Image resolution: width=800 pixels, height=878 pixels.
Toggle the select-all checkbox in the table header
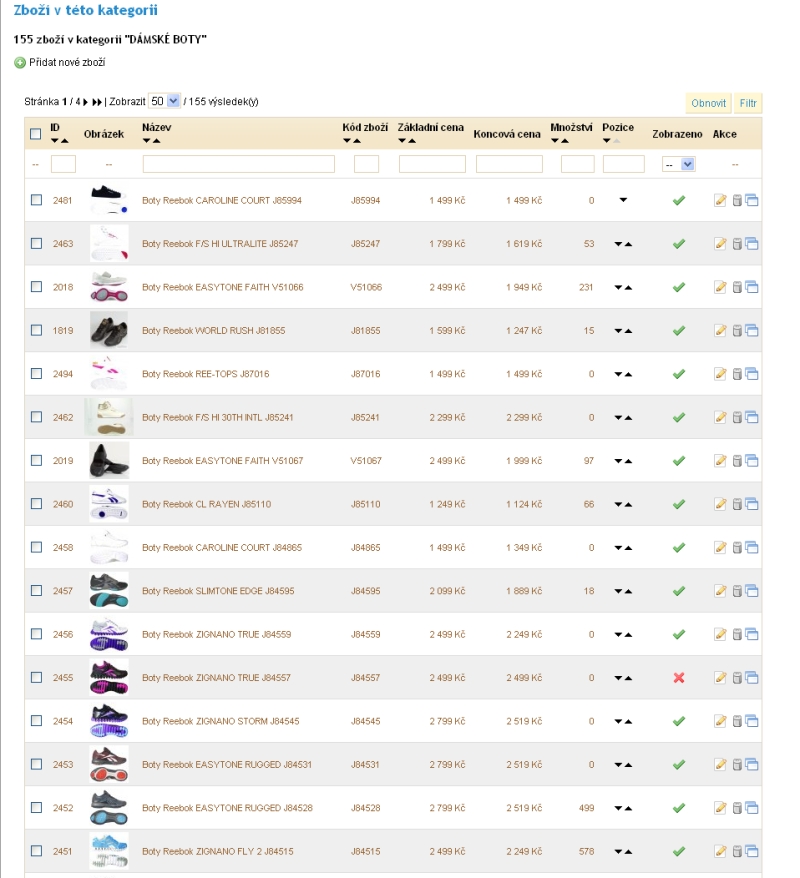pos(36,134)
